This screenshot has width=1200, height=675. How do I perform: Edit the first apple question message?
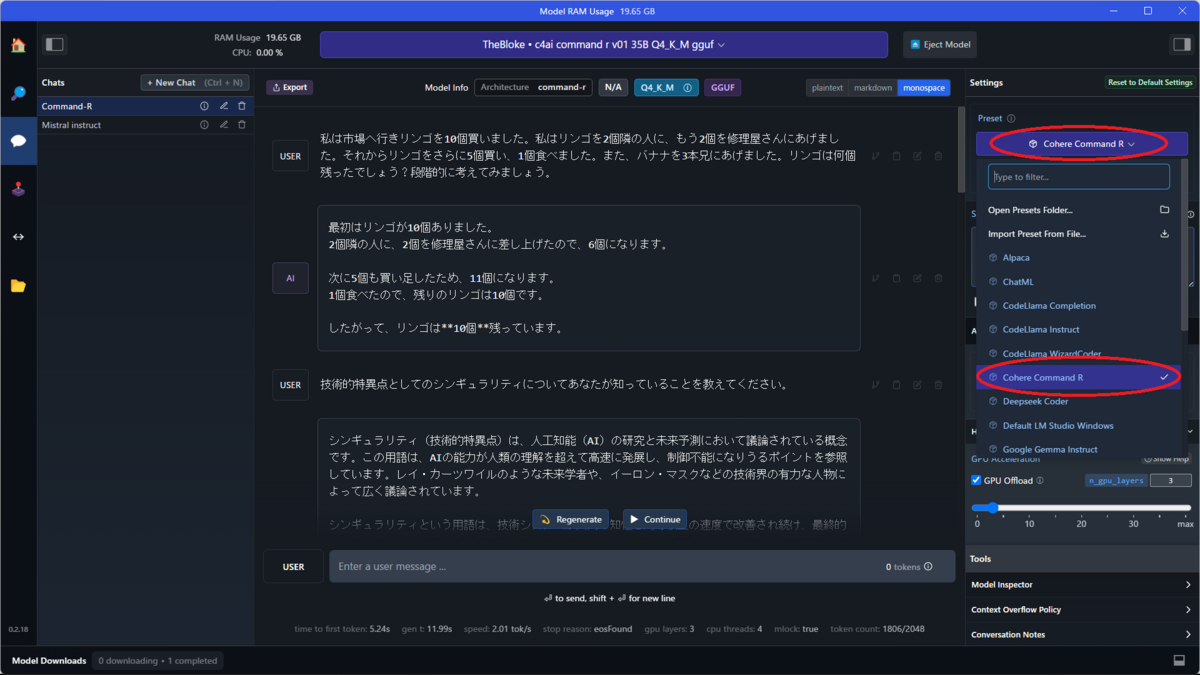pyautogui.click(x=917, y=156)
